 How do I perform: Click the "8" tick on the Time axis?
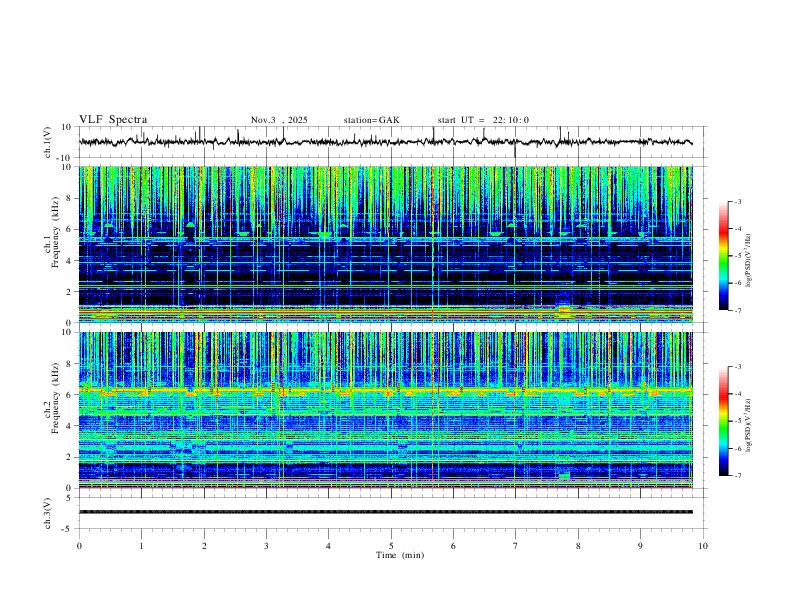point(578,546)
